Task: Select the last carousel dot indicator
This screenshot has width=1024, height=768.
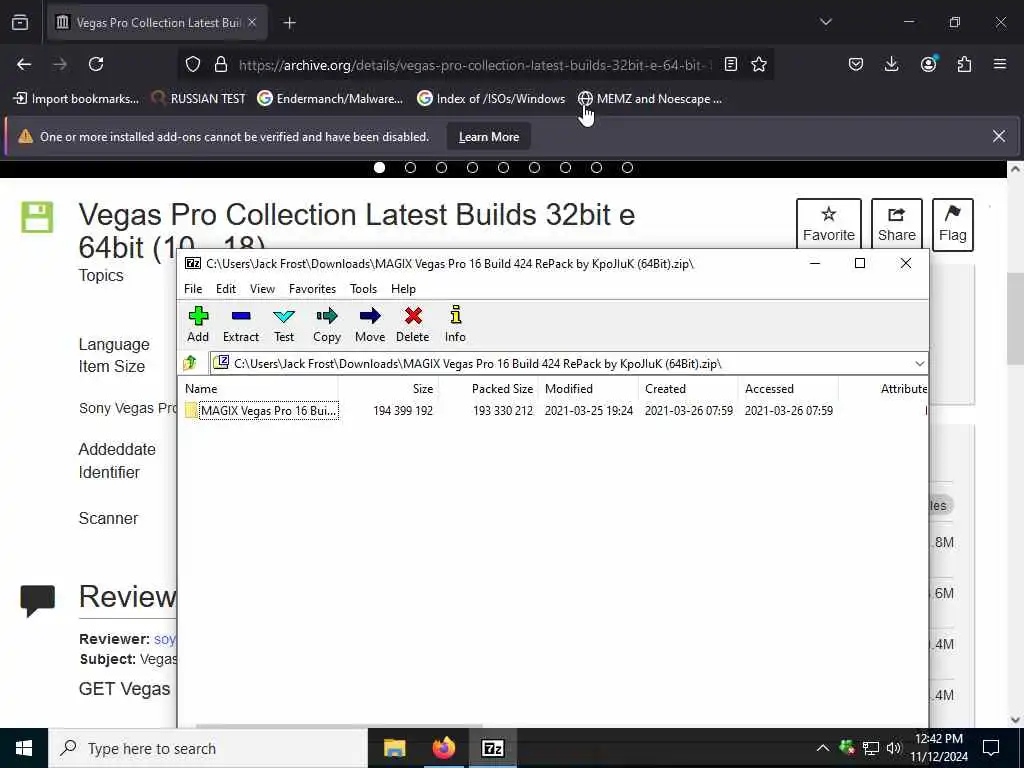Action: pyautogui.click(x=628, y=168)
